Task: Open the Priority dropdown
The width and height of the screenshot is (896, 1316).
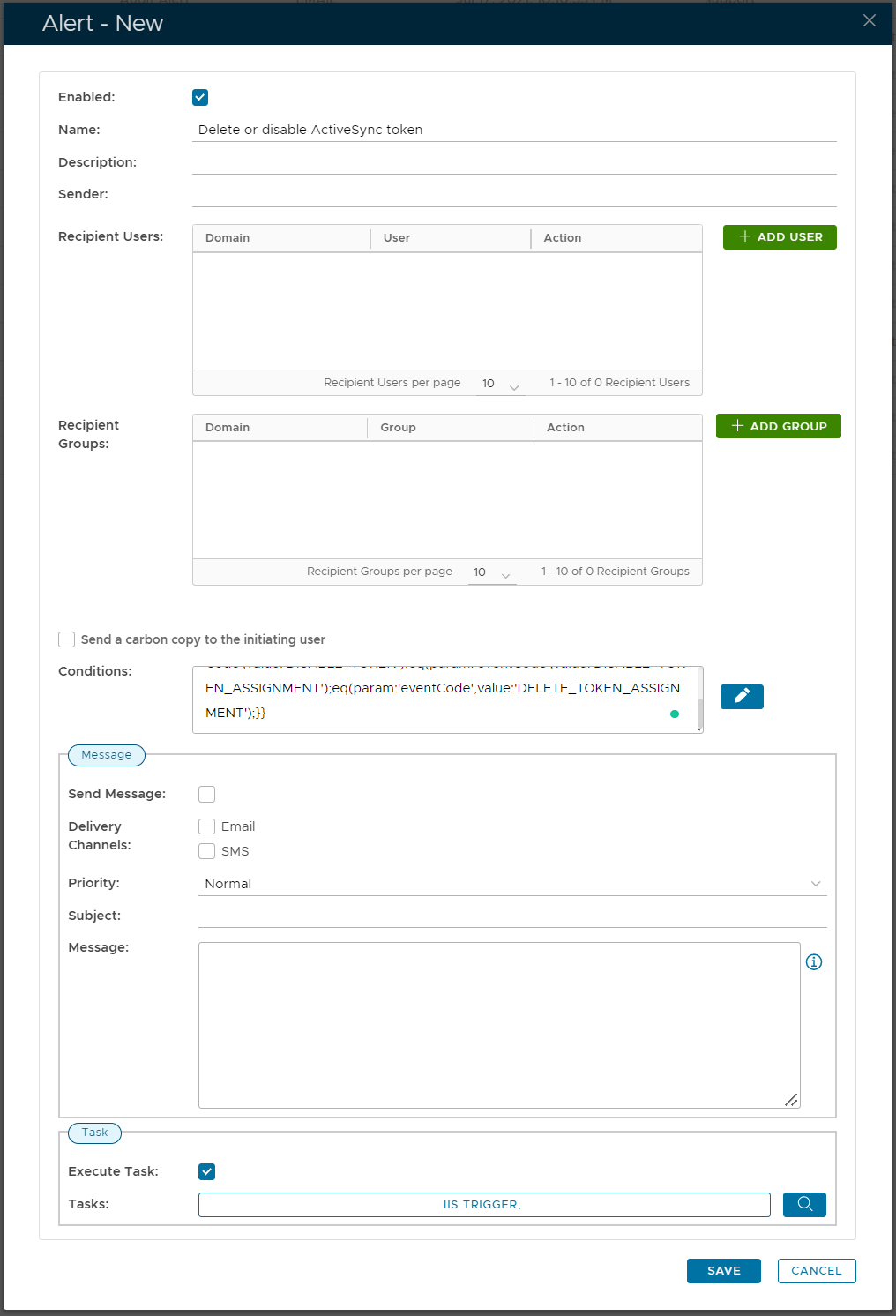Action: pos(511,884)
